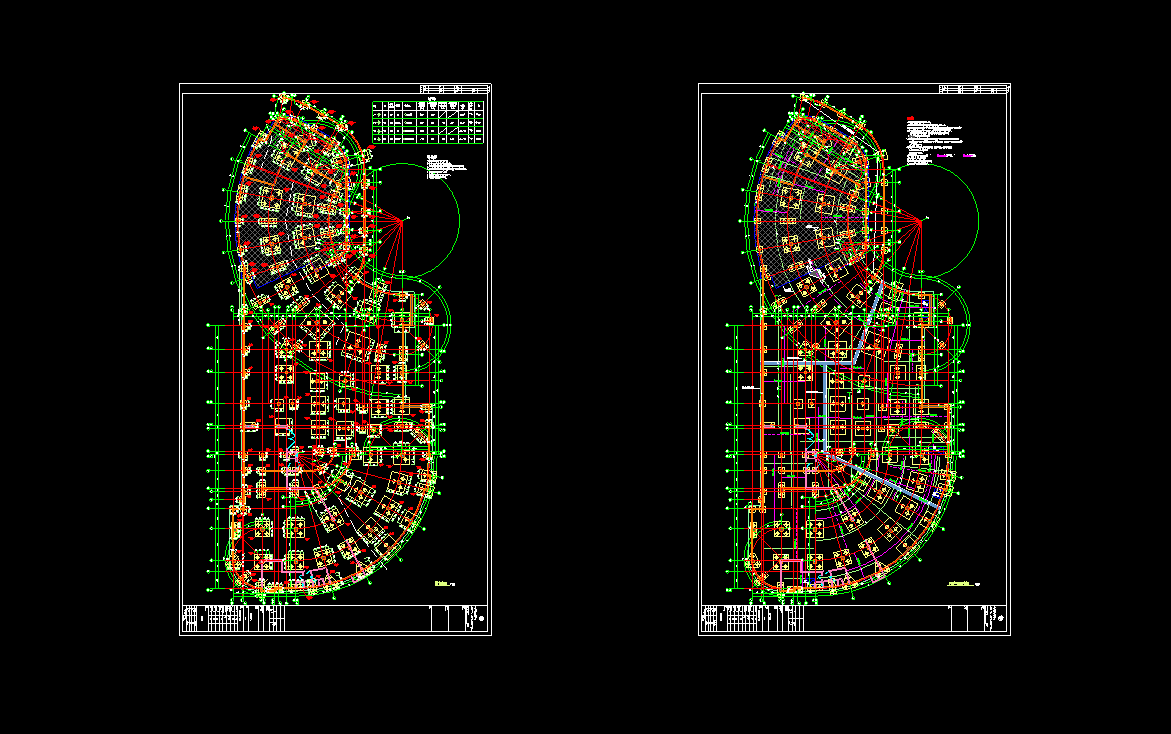
Task: Select the yellow drawing title label on right sheet
Action: [x=961, y=582]
